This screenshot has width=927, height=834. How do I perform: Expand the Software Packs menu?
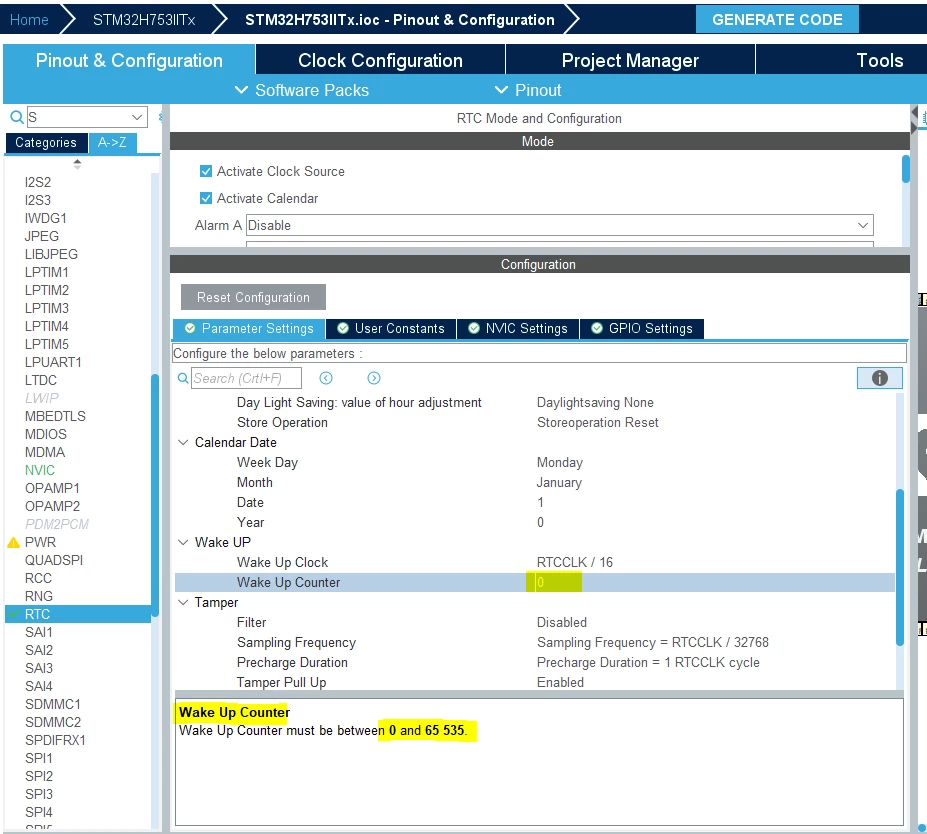click(302, 90)
